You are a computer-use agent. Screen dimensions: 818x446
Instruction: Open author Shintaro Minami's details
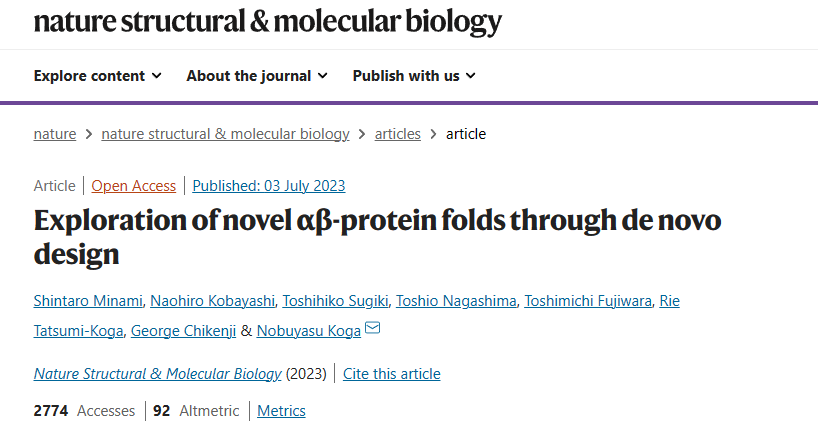click(88, 301)
